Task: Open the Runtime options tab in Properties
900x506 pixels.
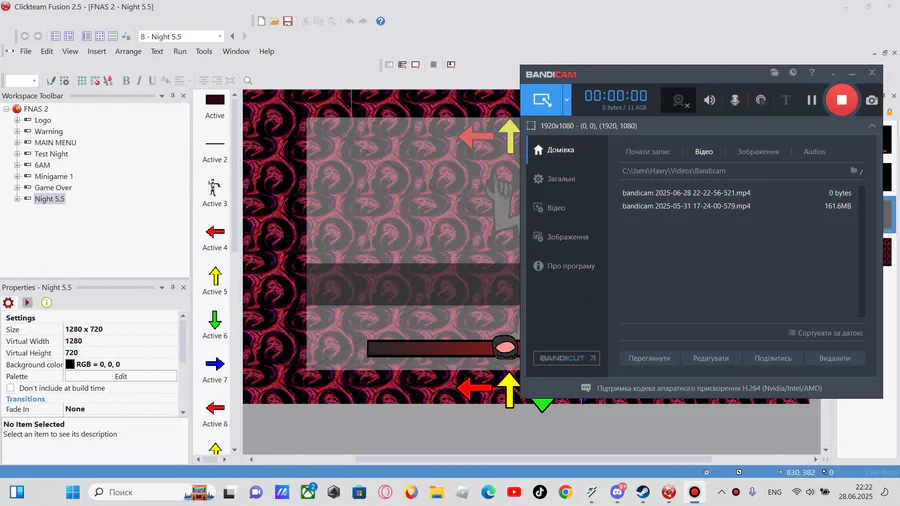Action: click(x=27, y=302)
